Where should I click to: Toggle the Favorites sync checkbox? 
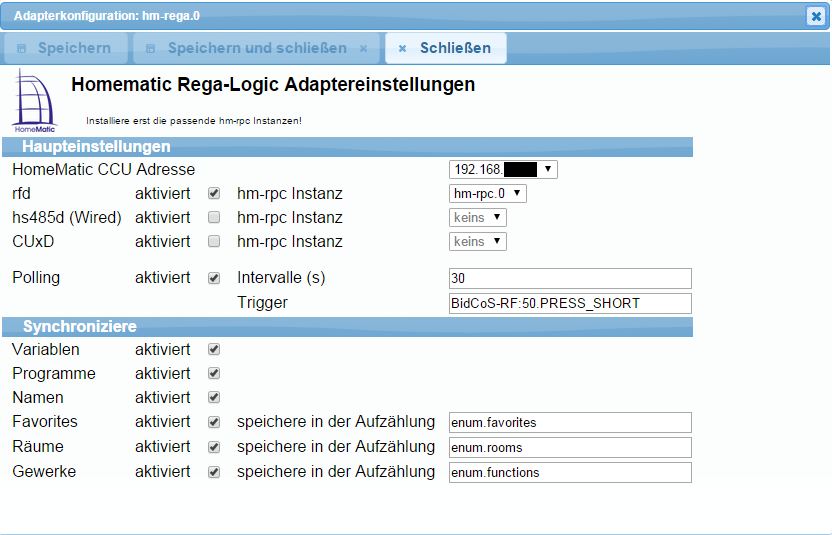[x=214, y=422]
